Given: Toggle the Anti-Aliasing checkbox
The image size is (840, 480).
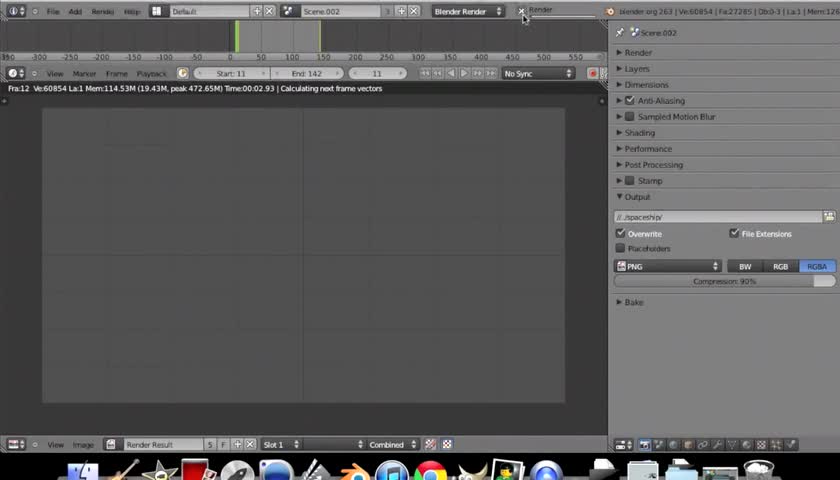Looking at the screenshot, I should pos(629,100).
